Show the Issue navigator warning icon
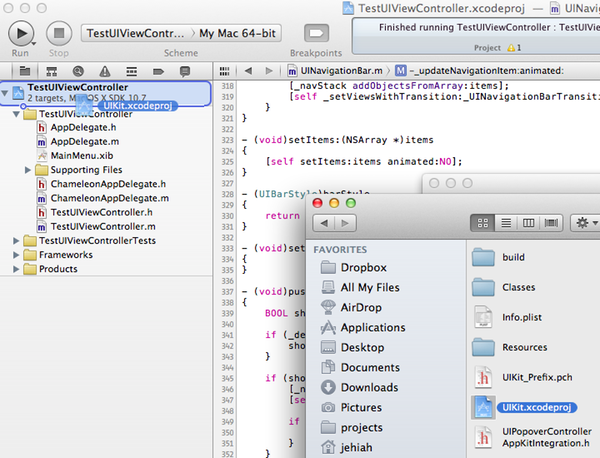Image resolution: width=600 pixels, height=458 pixels. [105, 71]
